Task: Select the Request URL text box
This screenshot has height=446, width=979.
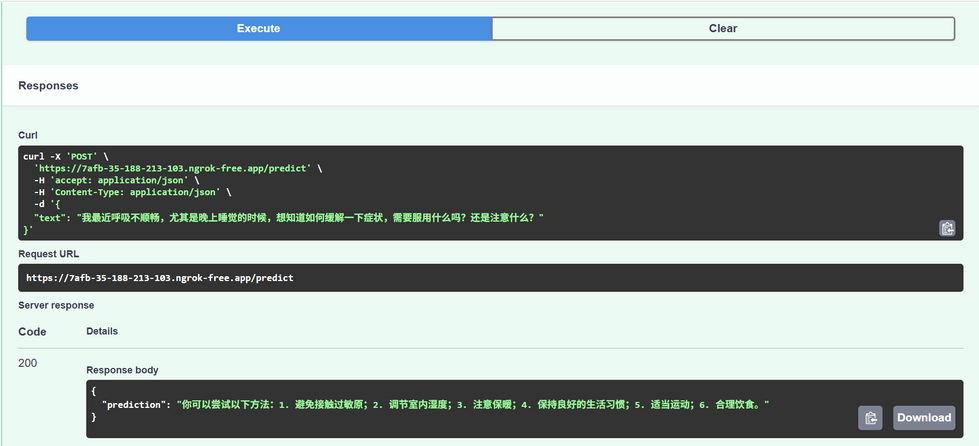Action: click(490, 277)
